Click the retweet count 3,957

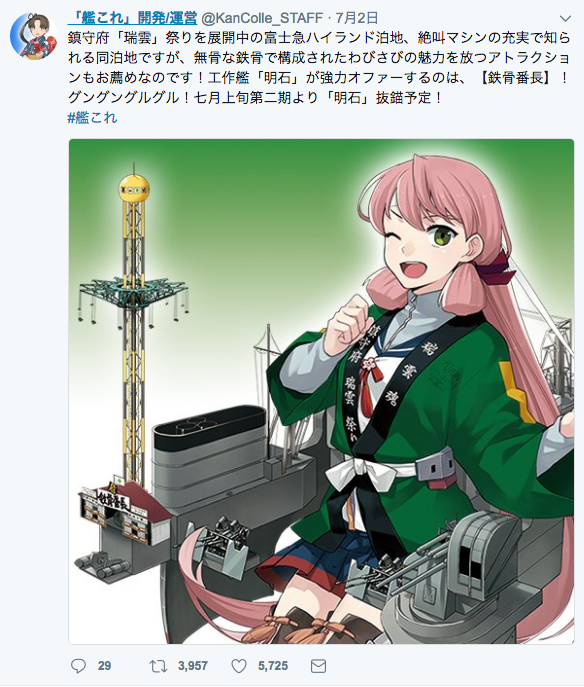coord(193,666)
